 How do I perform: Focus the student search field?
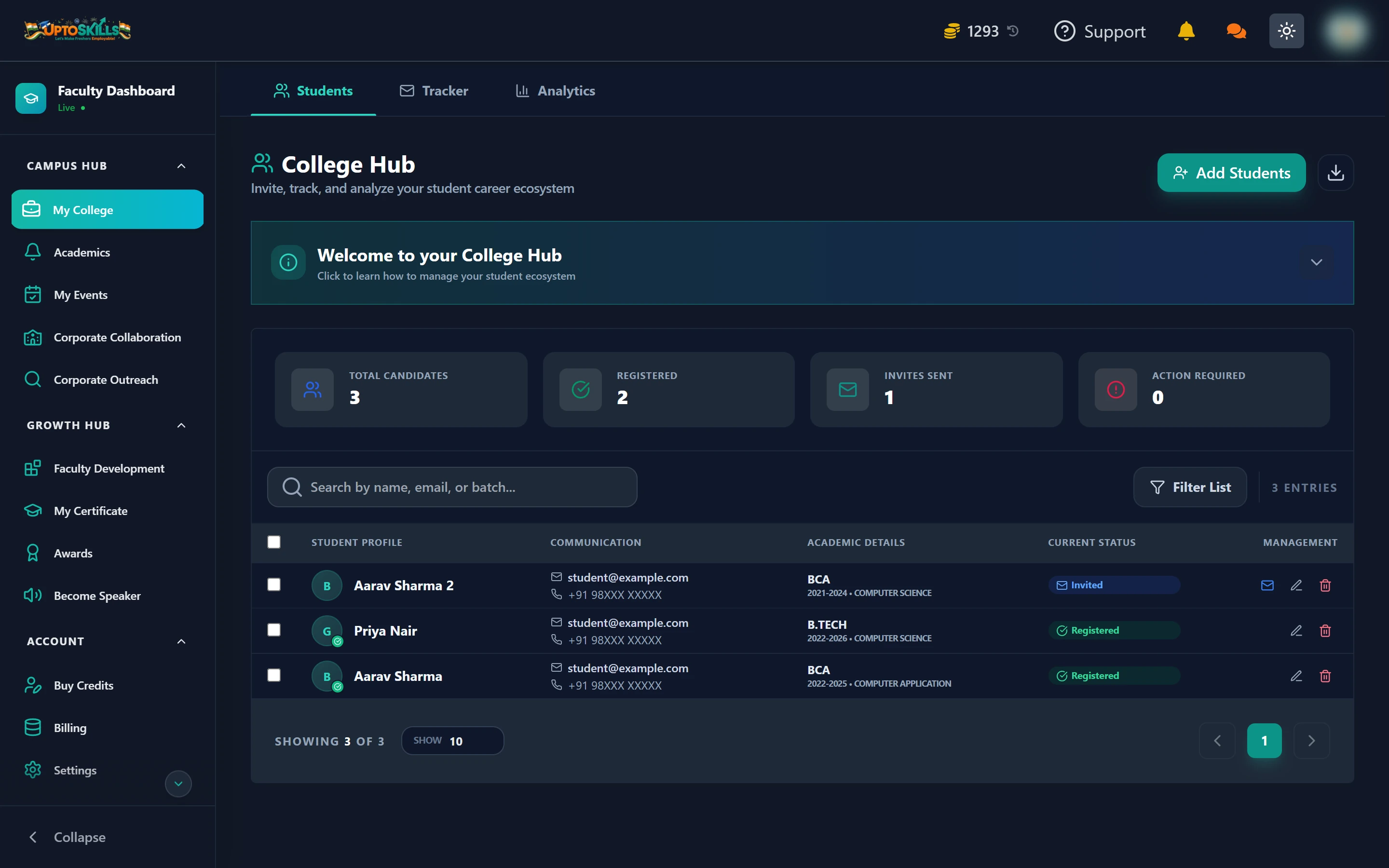tap(452, 487)
